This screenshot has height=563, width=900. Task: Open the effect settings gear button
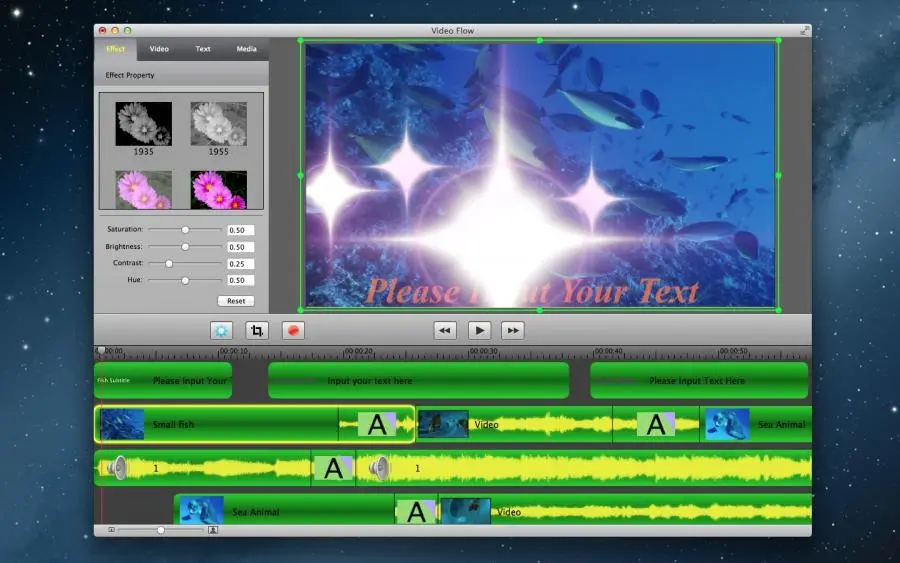(221, 331)
